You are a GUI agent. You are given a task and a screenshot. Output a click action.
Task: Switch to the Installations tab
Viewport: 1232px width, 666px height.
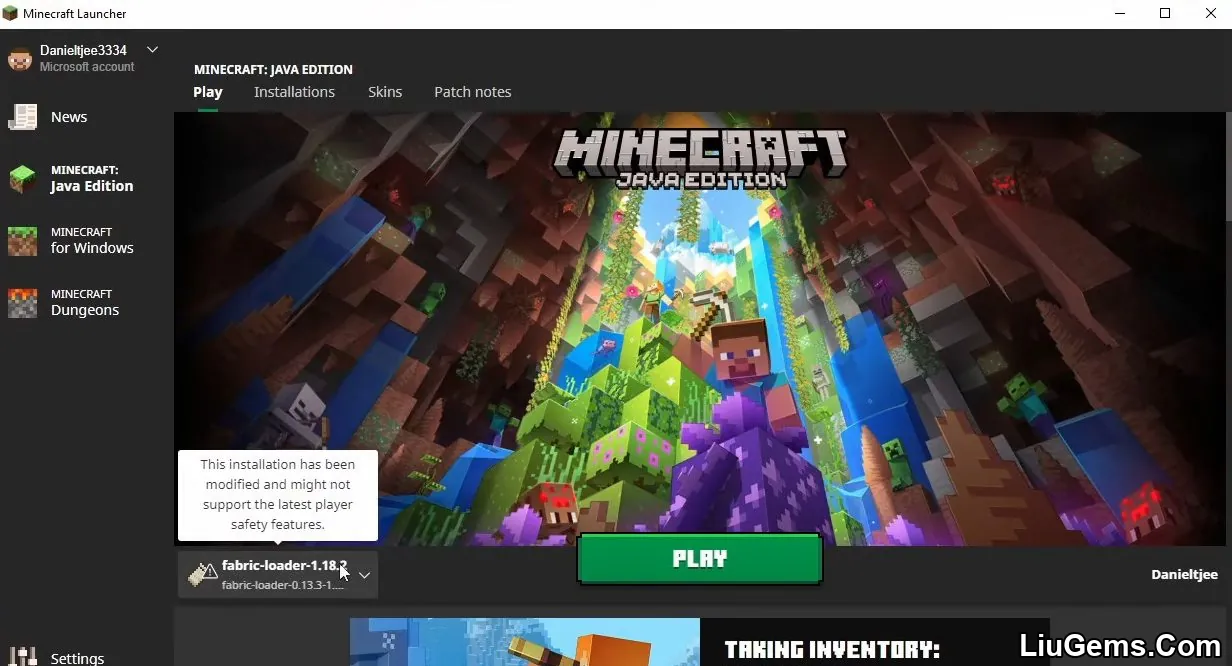click(294, 92)
